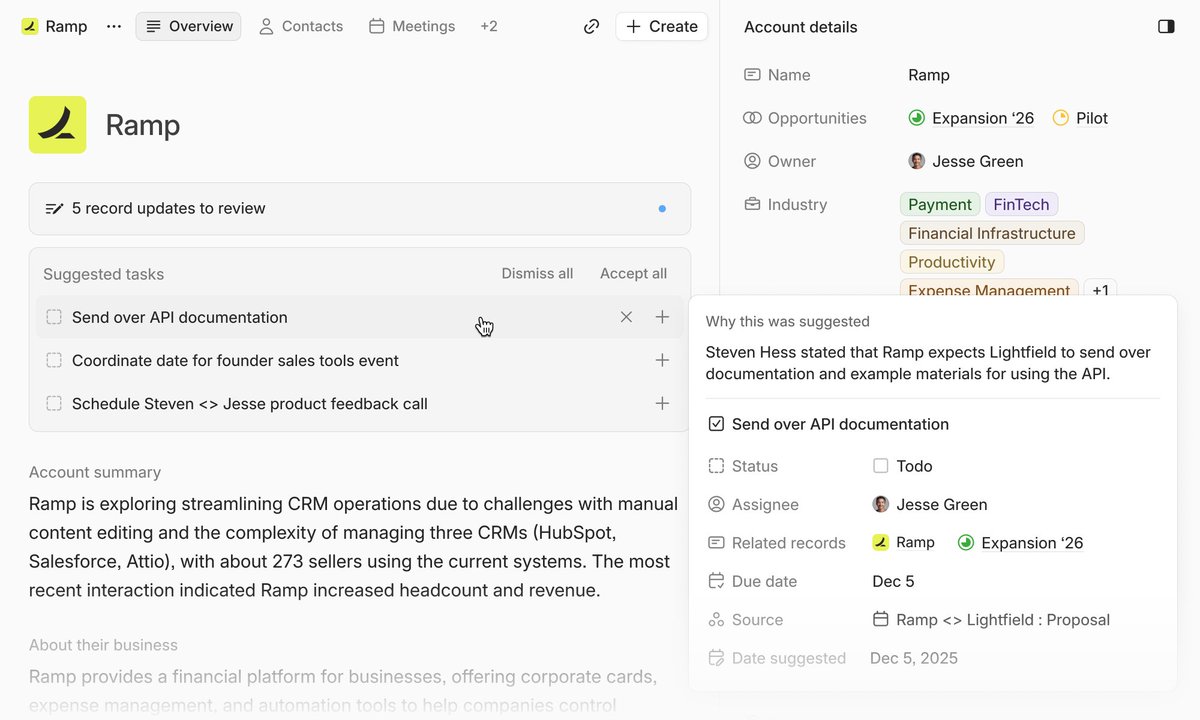This screenshot has width=1200, height=720.
Task: Open the Contacts tab
Action: [300, 26]
